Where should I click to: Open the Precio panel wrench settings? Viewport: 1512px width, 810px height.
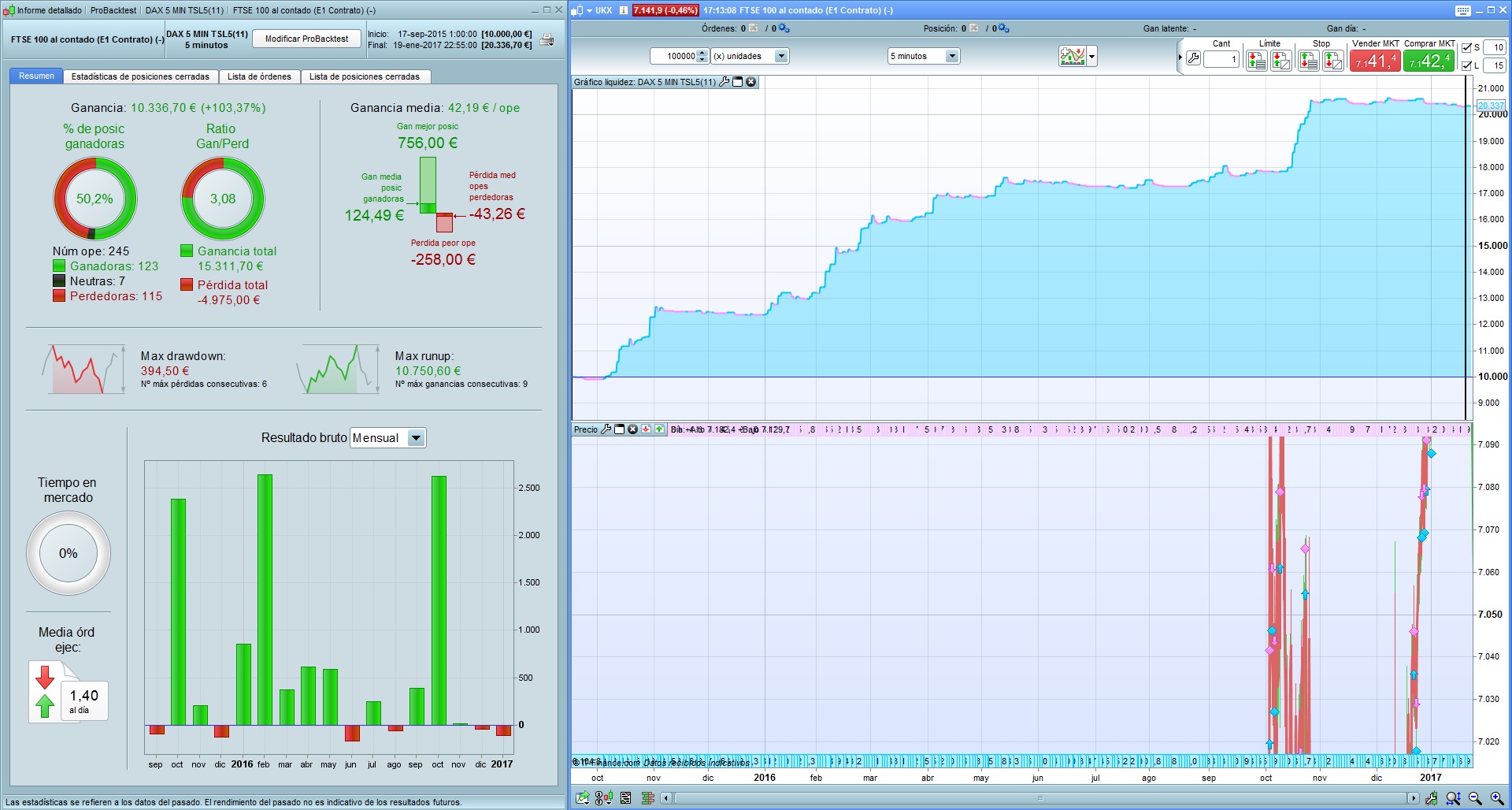pyautogui.click(x=606, y=429)
